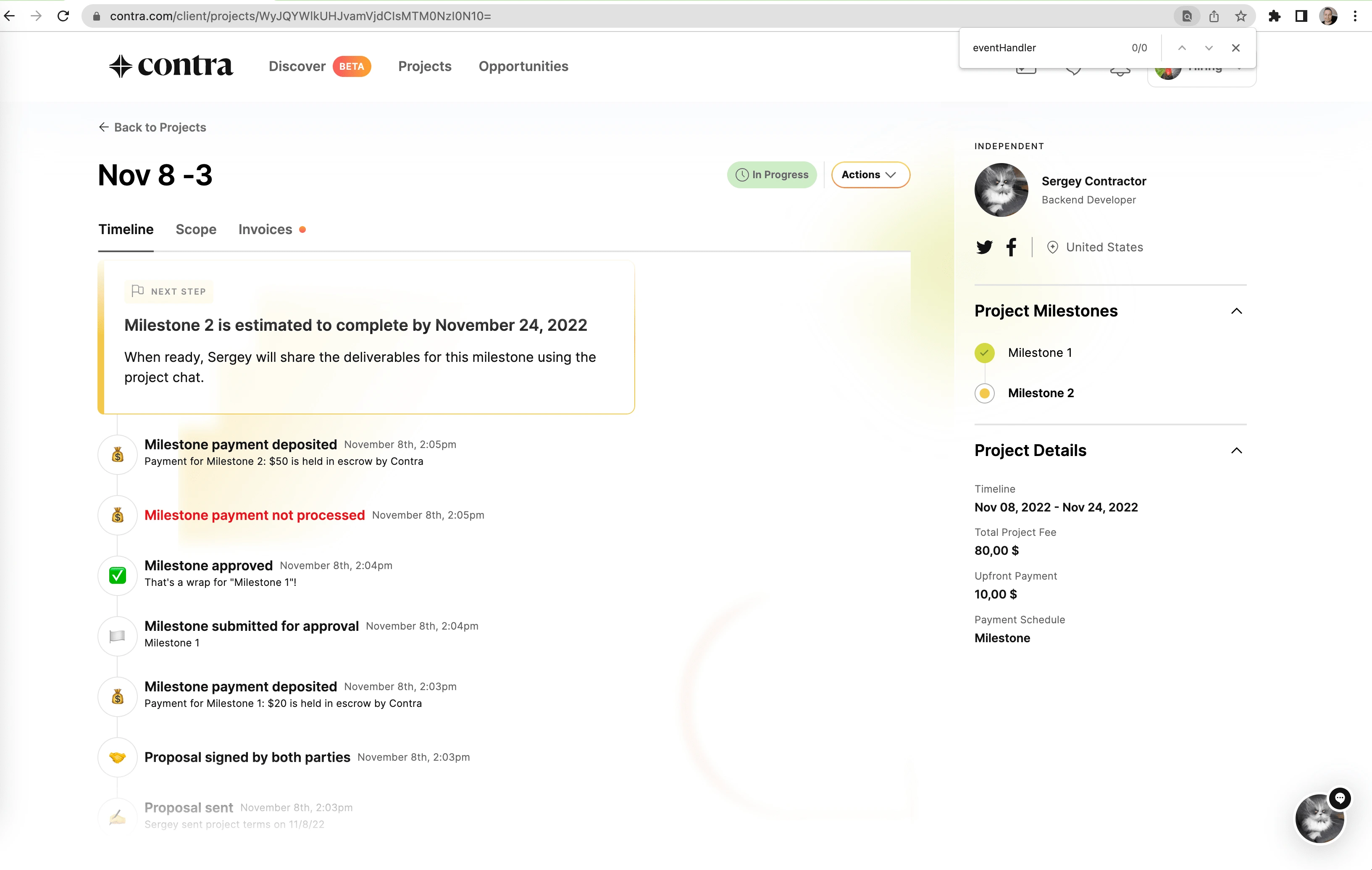Image resolution: width=1372 pixels, height=870 pixels.
Task: Click the Nov 8 -3 project title
Action: tap(155, 175)
